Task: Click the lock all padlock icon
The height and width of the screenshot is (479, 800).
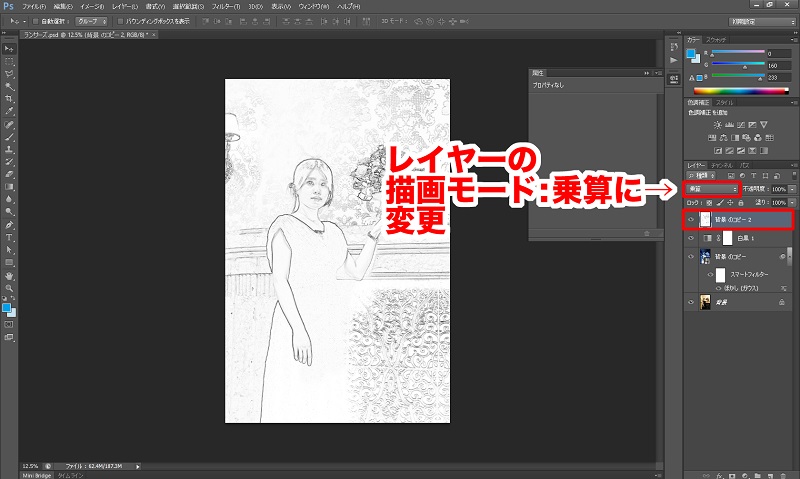Action: click(x=741, y=203)
